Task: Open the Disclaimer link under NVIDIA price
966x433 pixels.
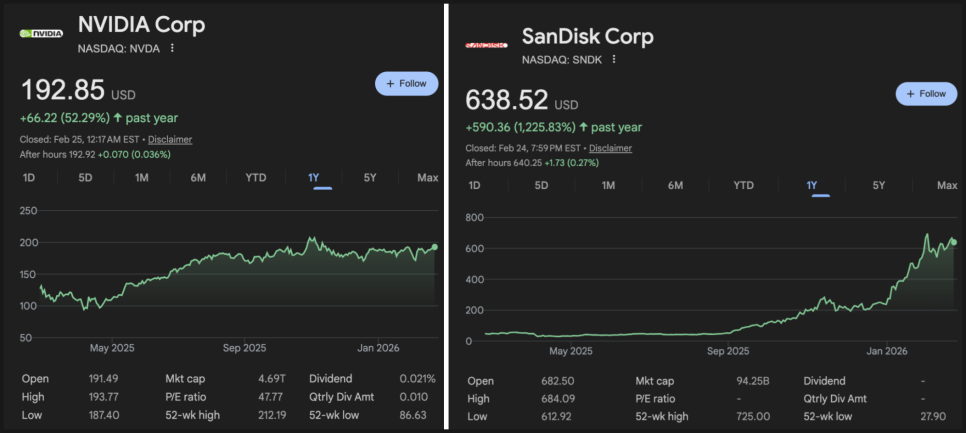Action: [170, 140]
